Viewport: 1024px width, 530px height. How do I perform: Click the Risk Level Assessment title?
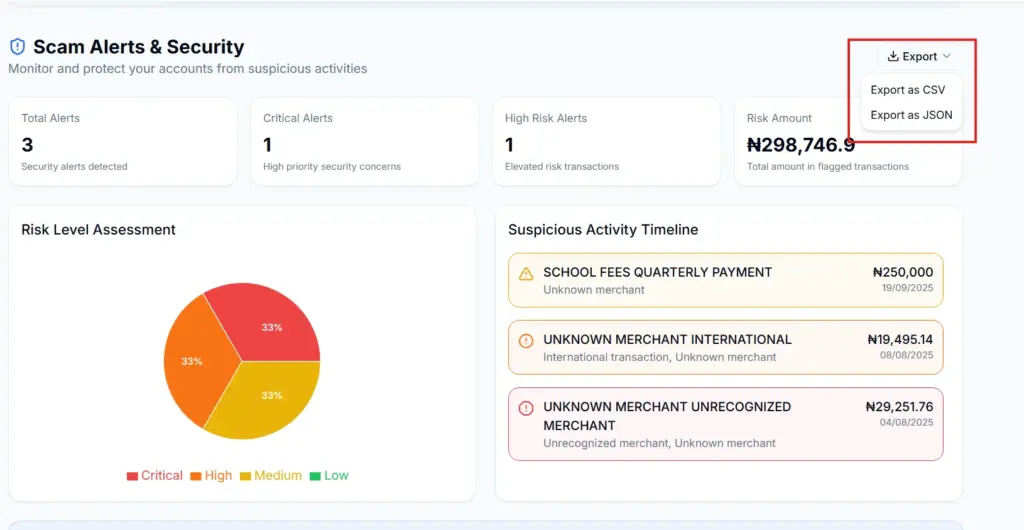99,230
